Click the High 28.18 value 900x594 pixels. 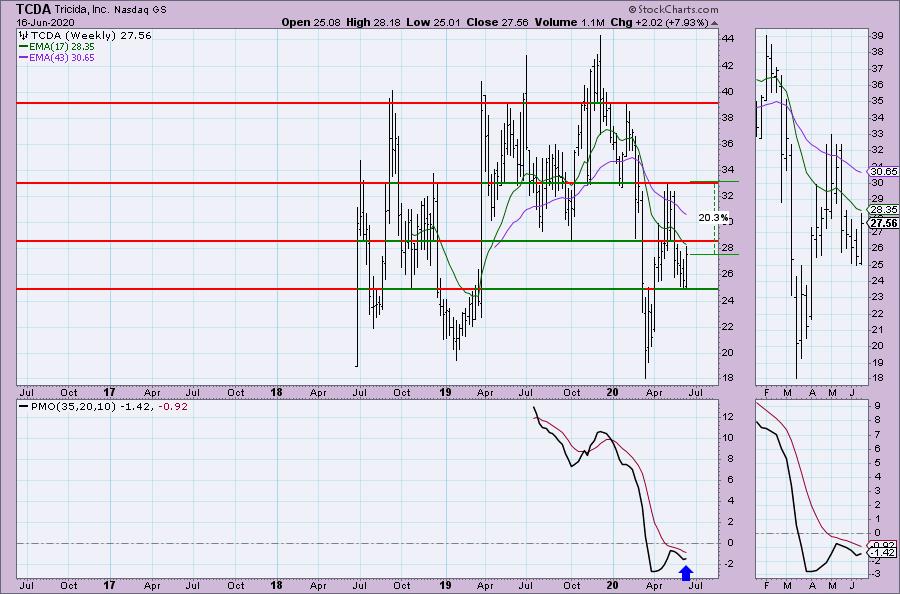click(x=373, y=22)
